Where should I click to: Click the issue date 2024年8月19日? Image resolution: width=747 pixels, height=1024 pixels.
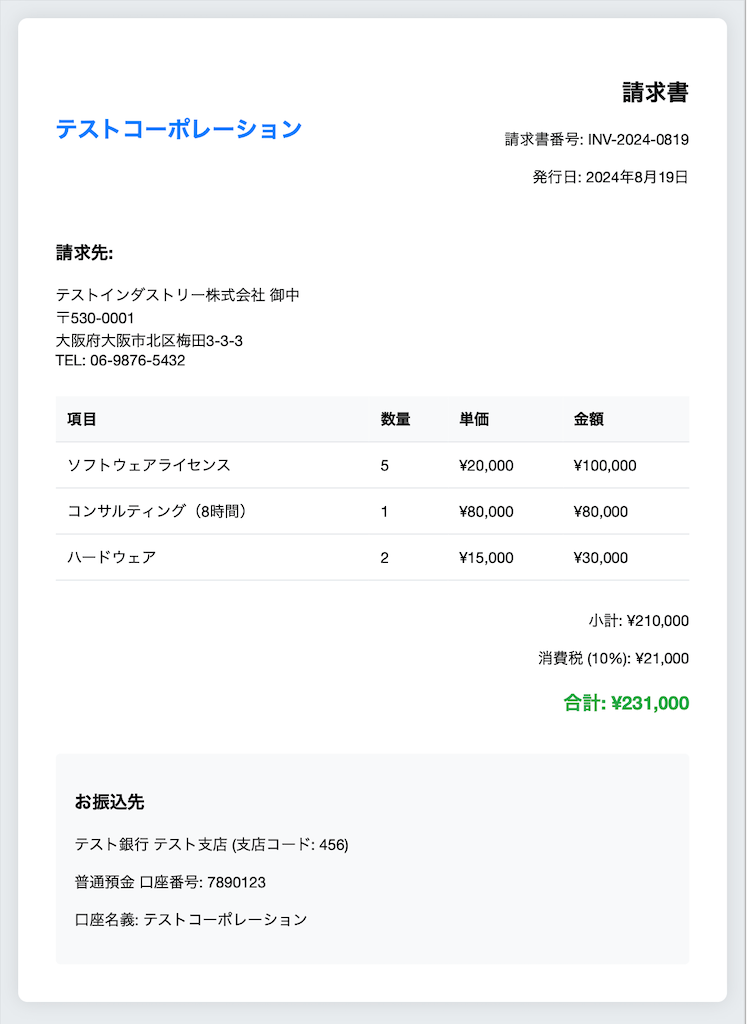[637, 177]
